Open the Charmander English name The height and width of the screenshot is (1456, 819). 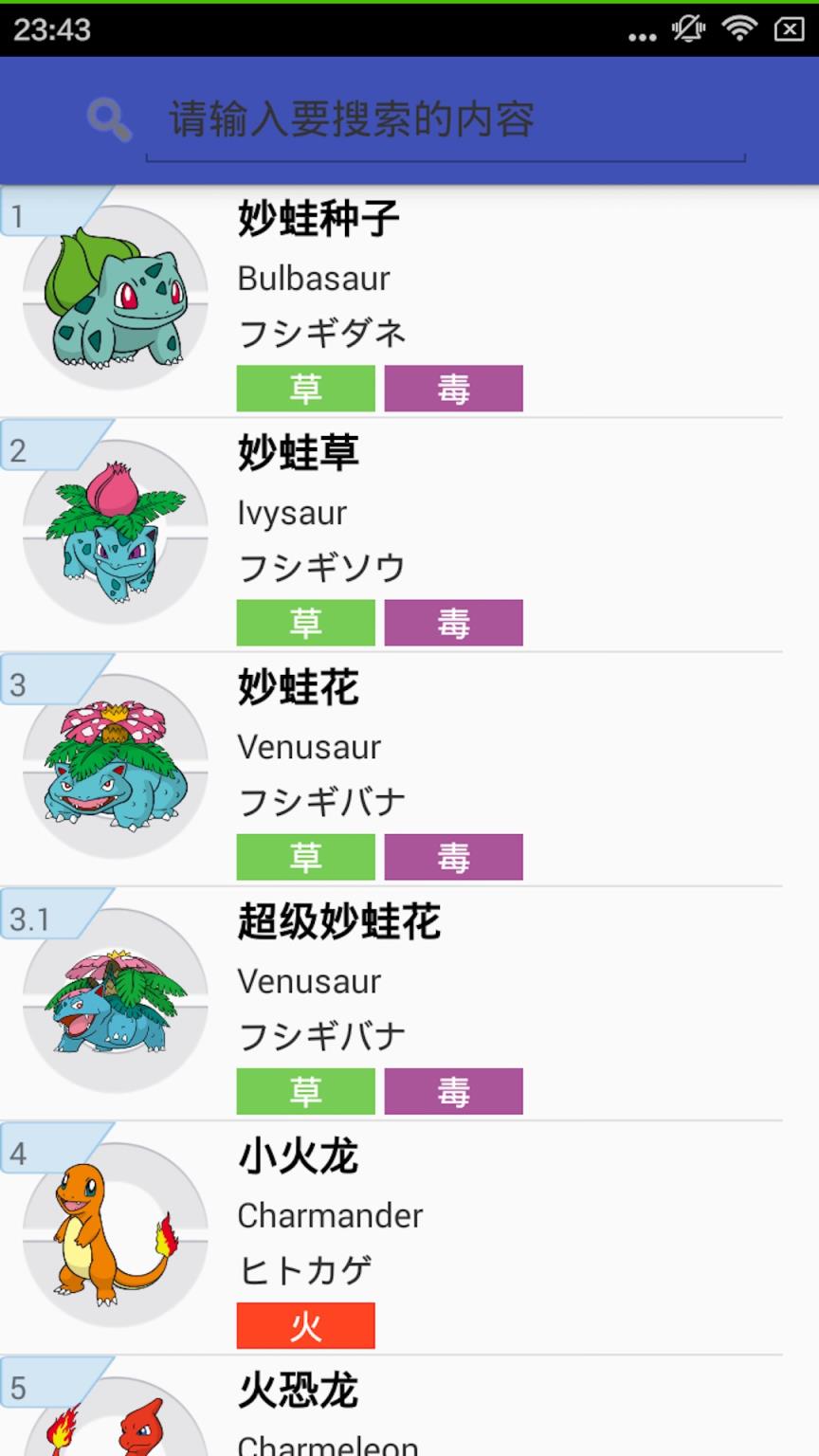(x=330, y=1215)
